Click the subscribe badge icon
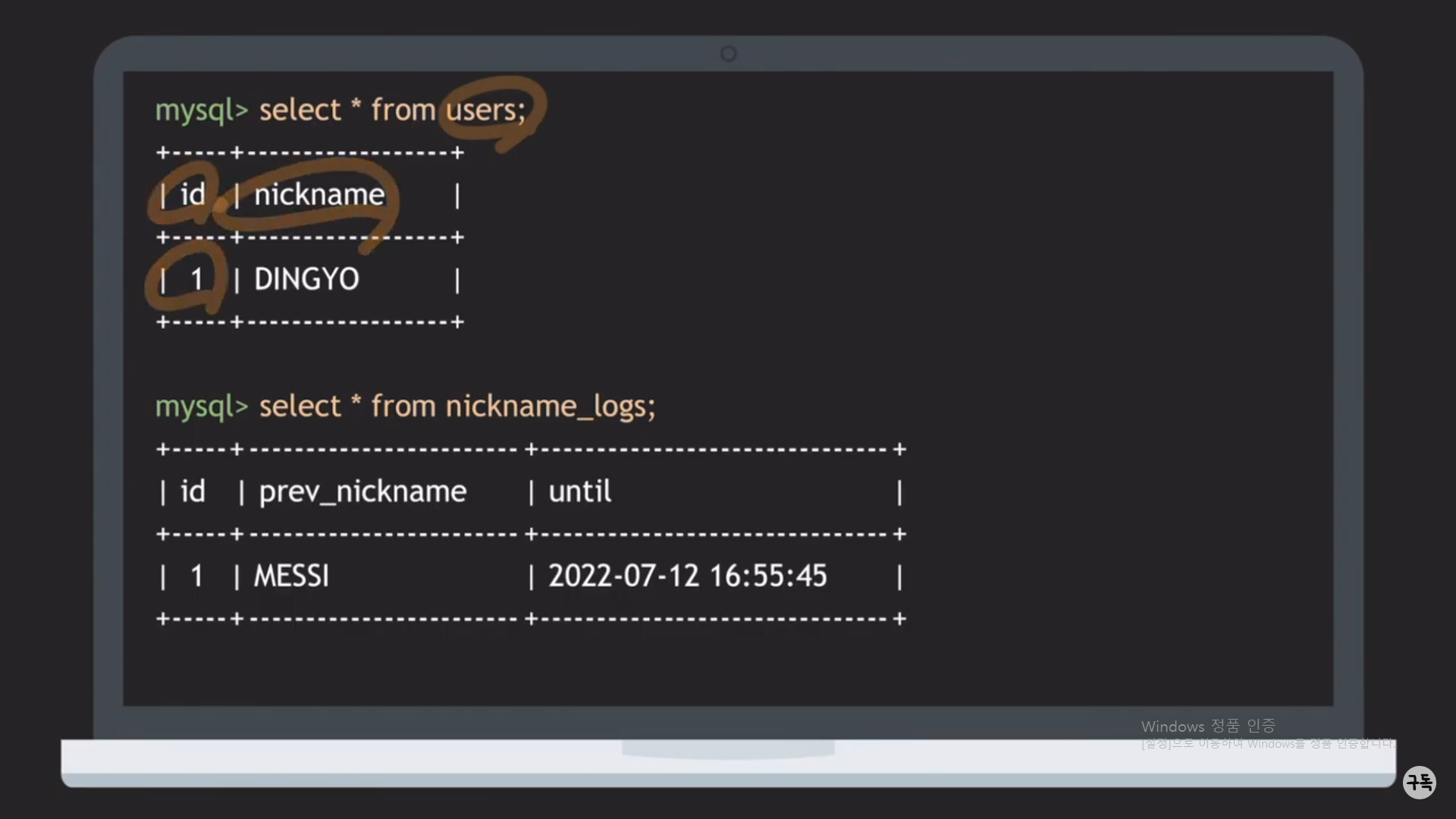This screenshot has width=1456, height=819. click(1419, 782)
